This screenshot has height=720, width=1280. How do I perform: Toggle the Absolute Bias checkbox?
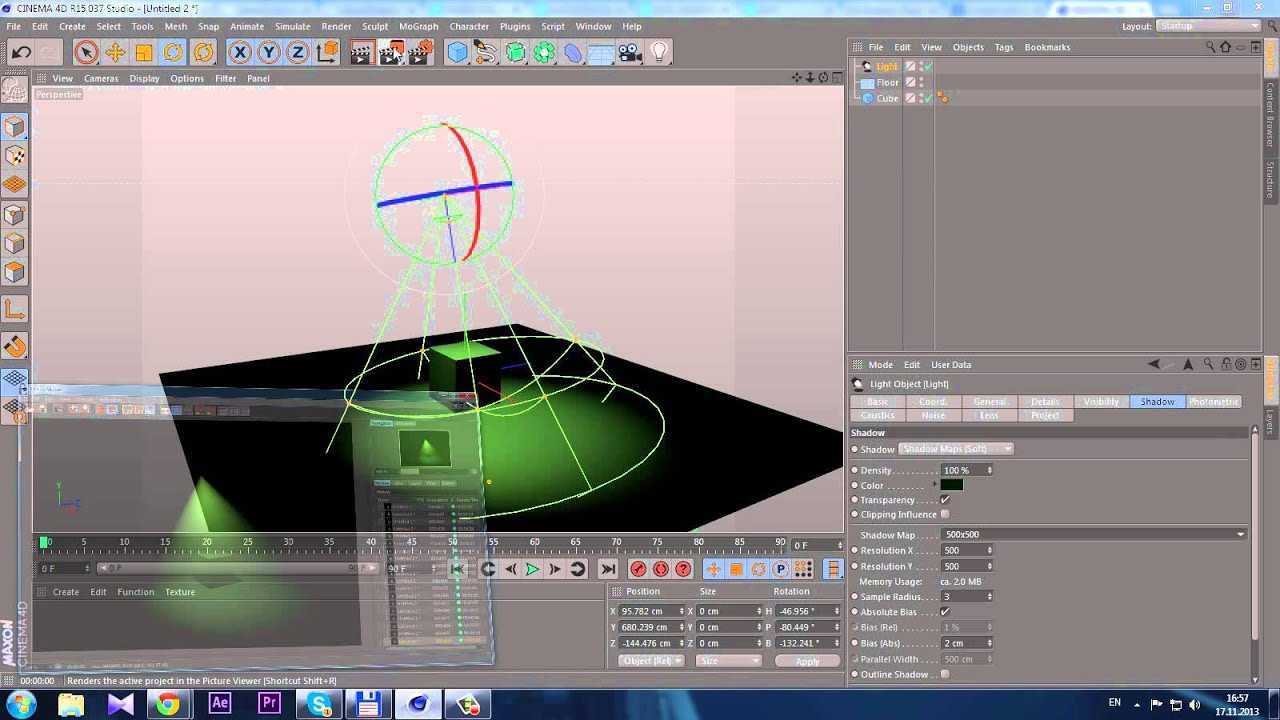tap(945, 612)
